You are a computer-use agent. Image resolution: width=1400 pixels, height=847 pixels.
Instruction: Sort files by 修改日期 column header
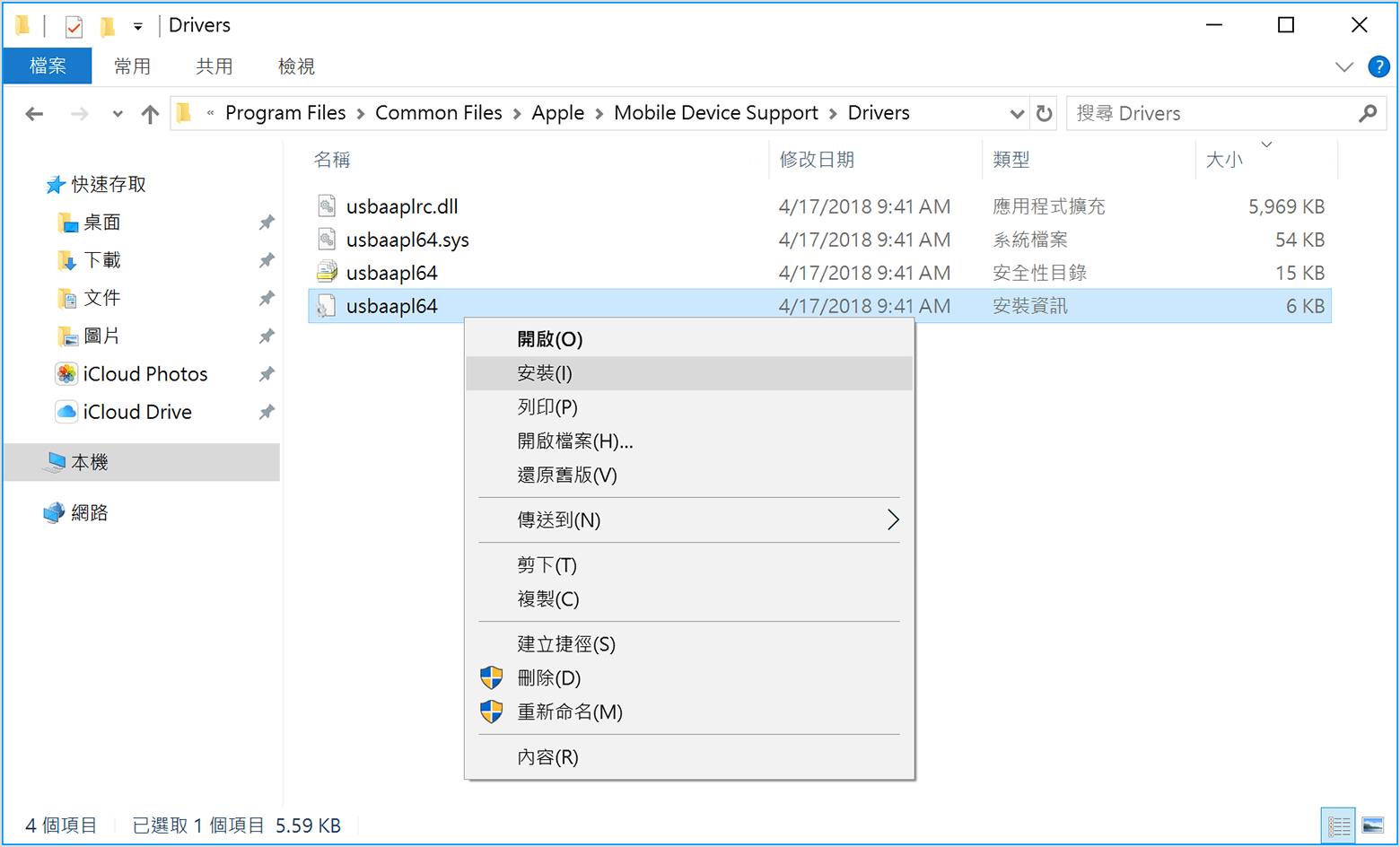pos(875,160)
